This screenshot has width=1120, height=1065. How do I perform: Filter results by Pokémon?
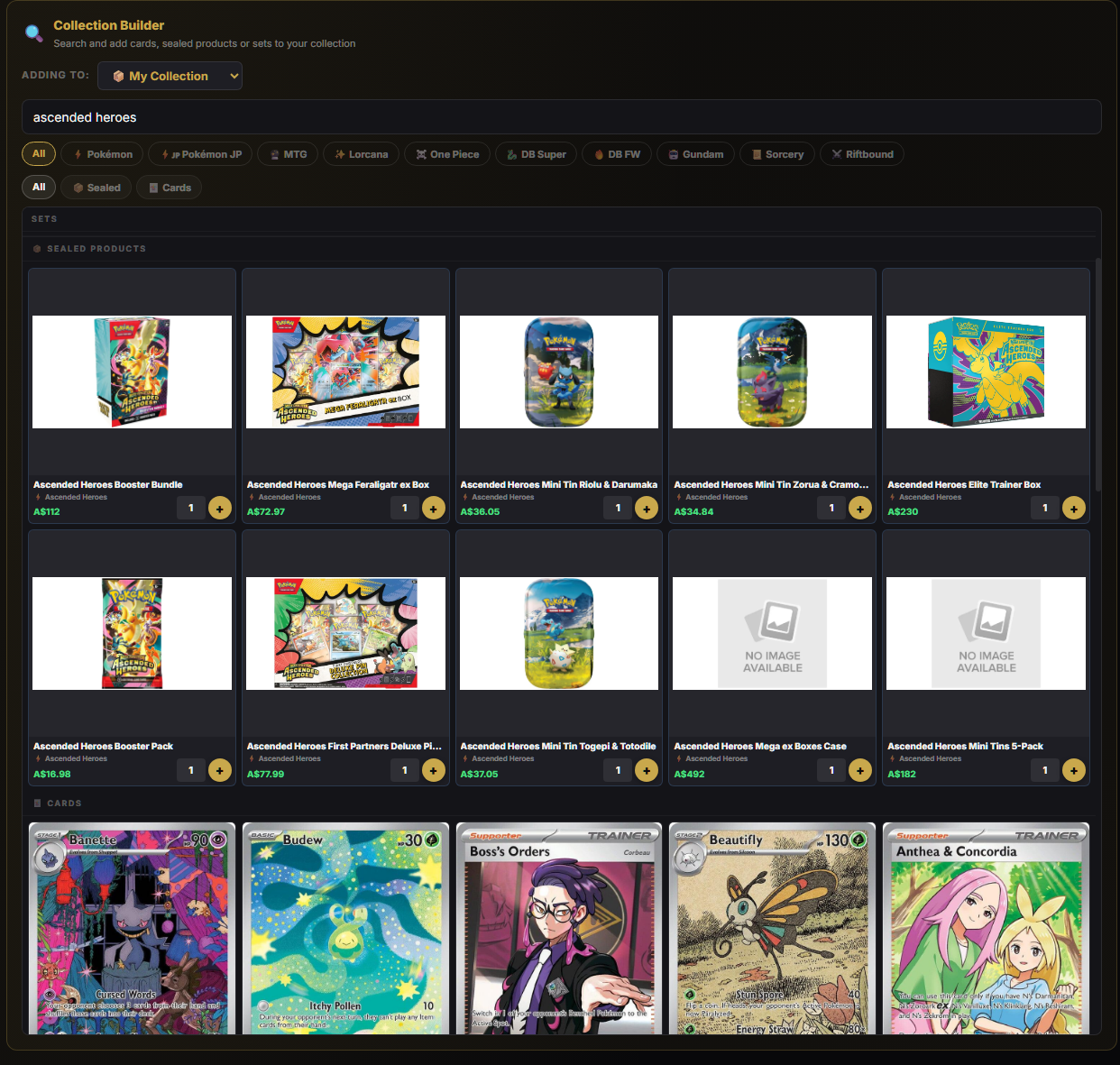point(103,154)
